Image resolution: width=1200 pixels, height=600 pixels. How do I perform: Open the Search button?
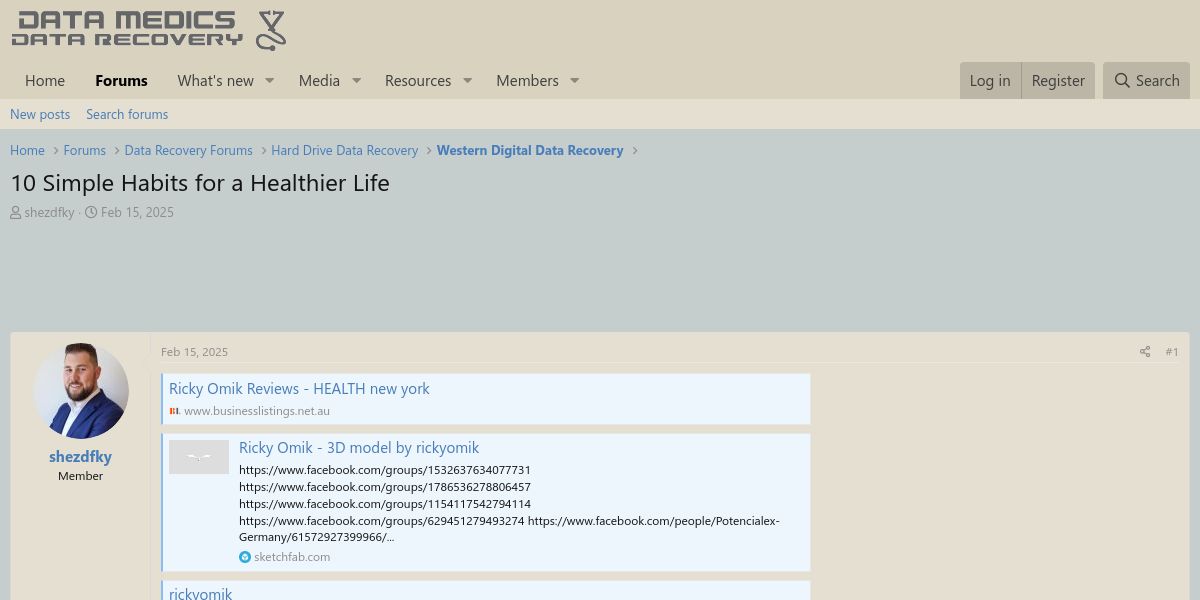click(x=1147, y=81)
